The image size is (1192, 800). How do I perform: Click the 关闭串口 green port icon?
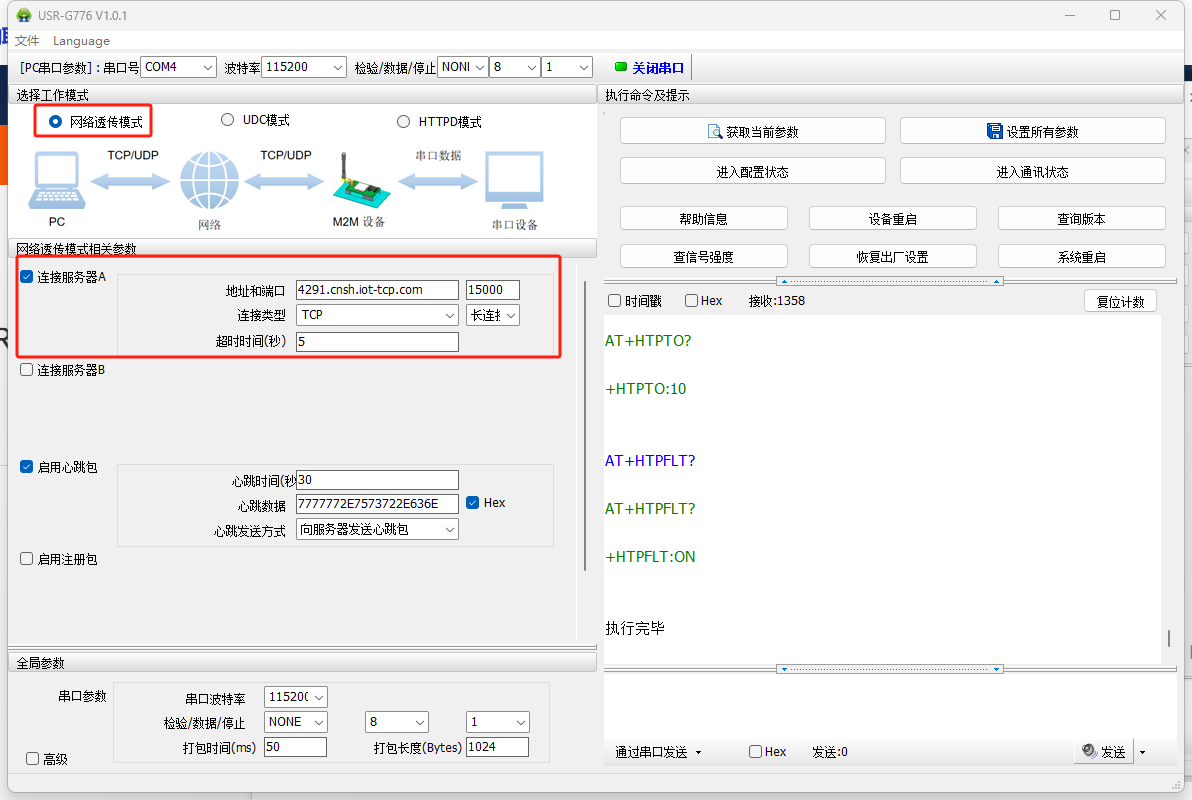[620, 68]
